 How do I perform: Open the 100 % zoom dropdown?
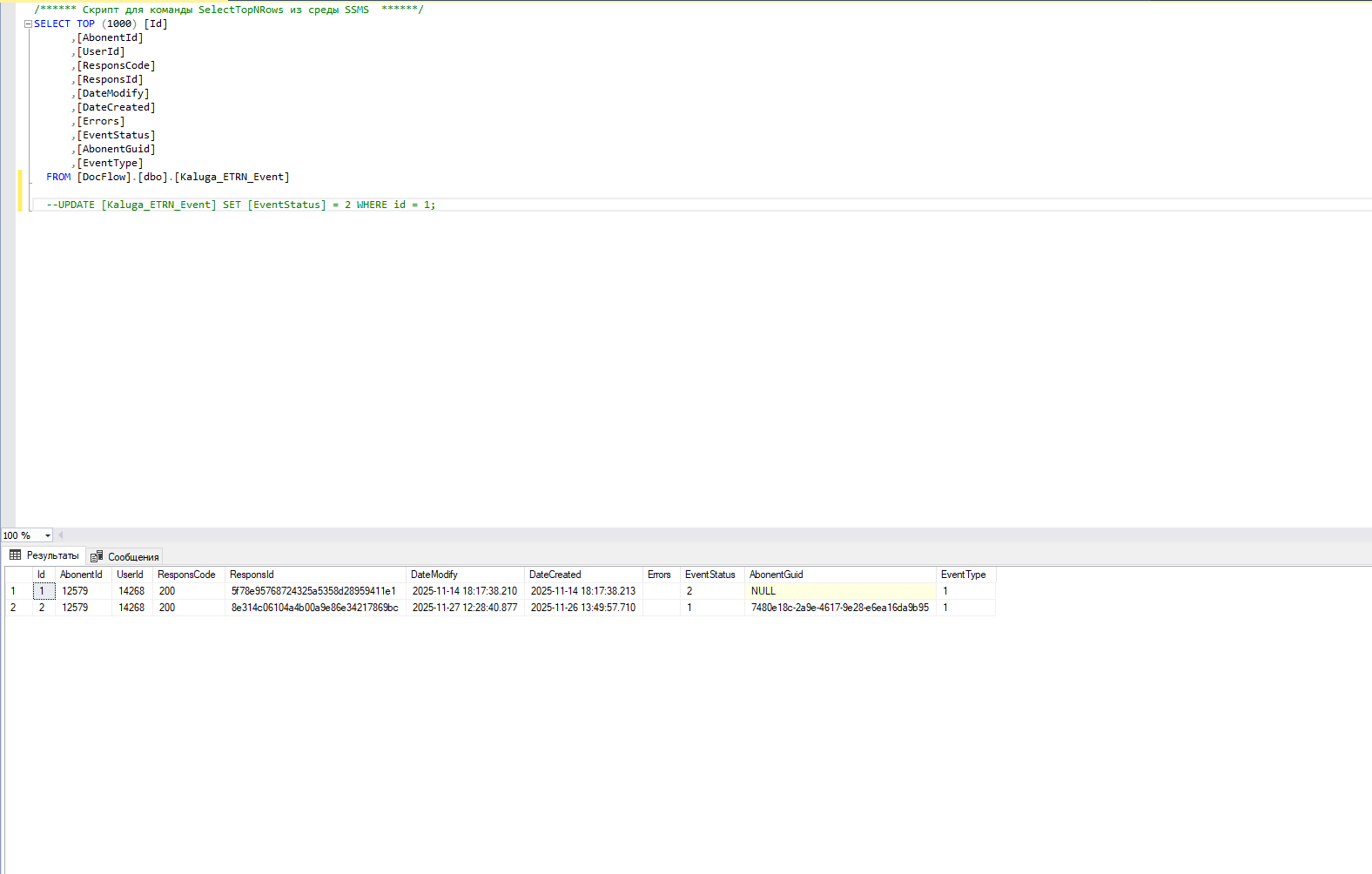(47, 535)
